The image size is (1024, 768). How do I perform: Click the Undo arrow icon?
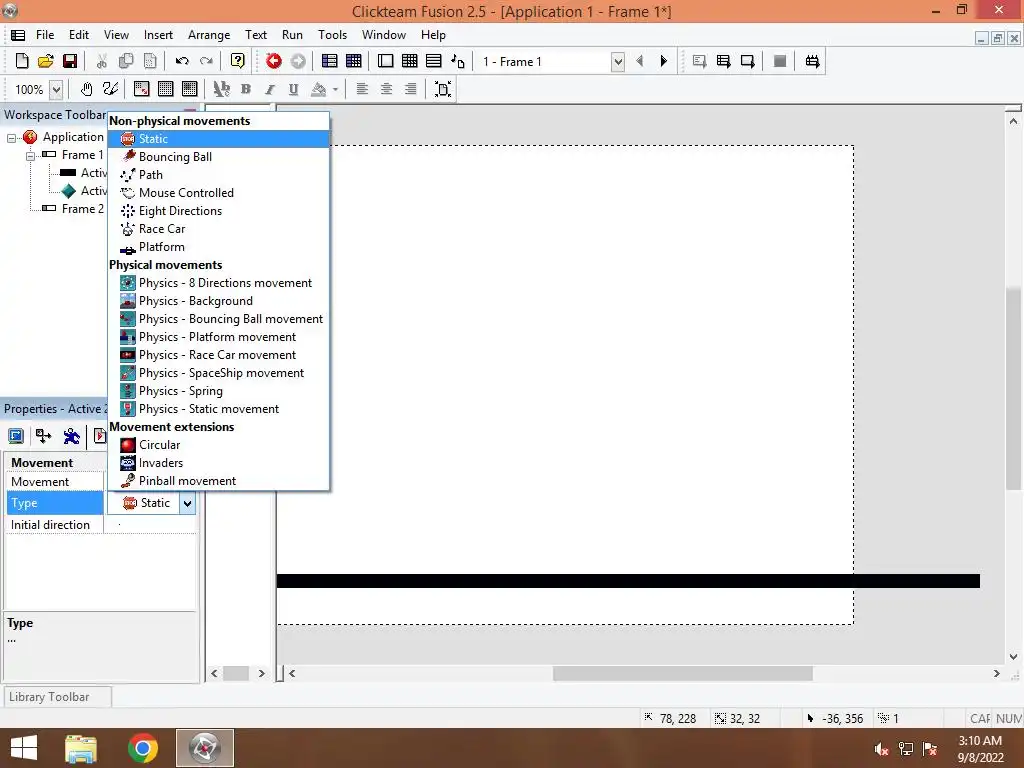[x=182, y=61]
